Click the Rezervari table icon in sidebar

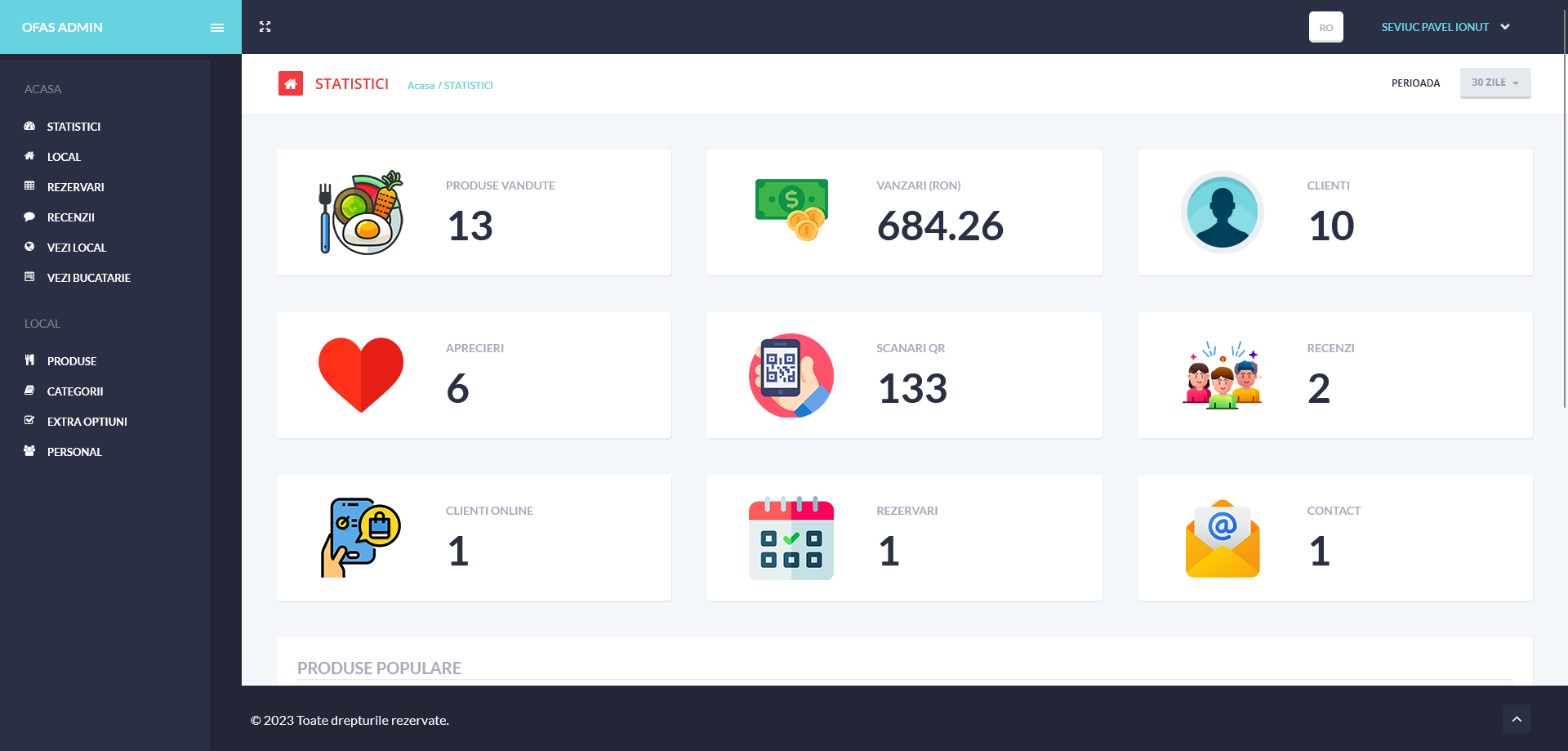29,186
